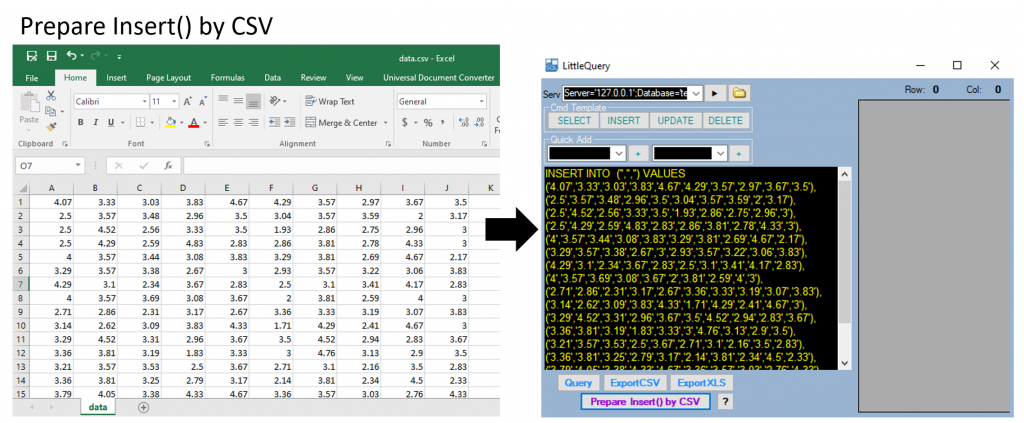Open the Merge & Center dropdown arrow
1024x423 pixels.
click(x=385, y=123)
